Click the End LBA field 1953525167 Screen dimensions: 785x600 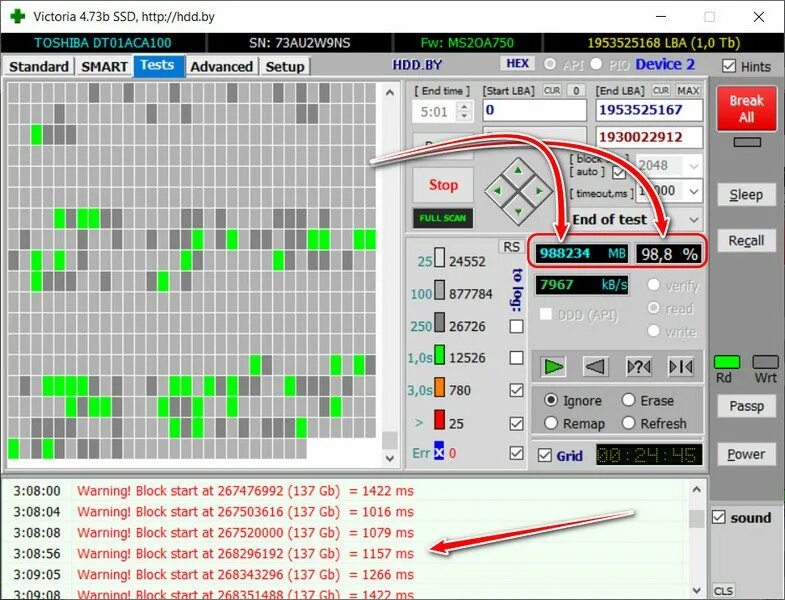coord(649,110)
